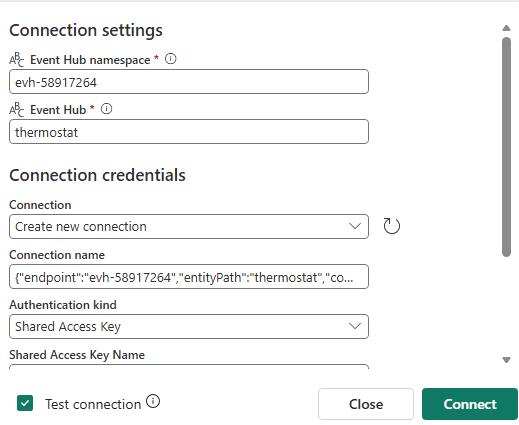The image size is (519, 425).
Task: Click into the Connection name field
Action: 189,277
